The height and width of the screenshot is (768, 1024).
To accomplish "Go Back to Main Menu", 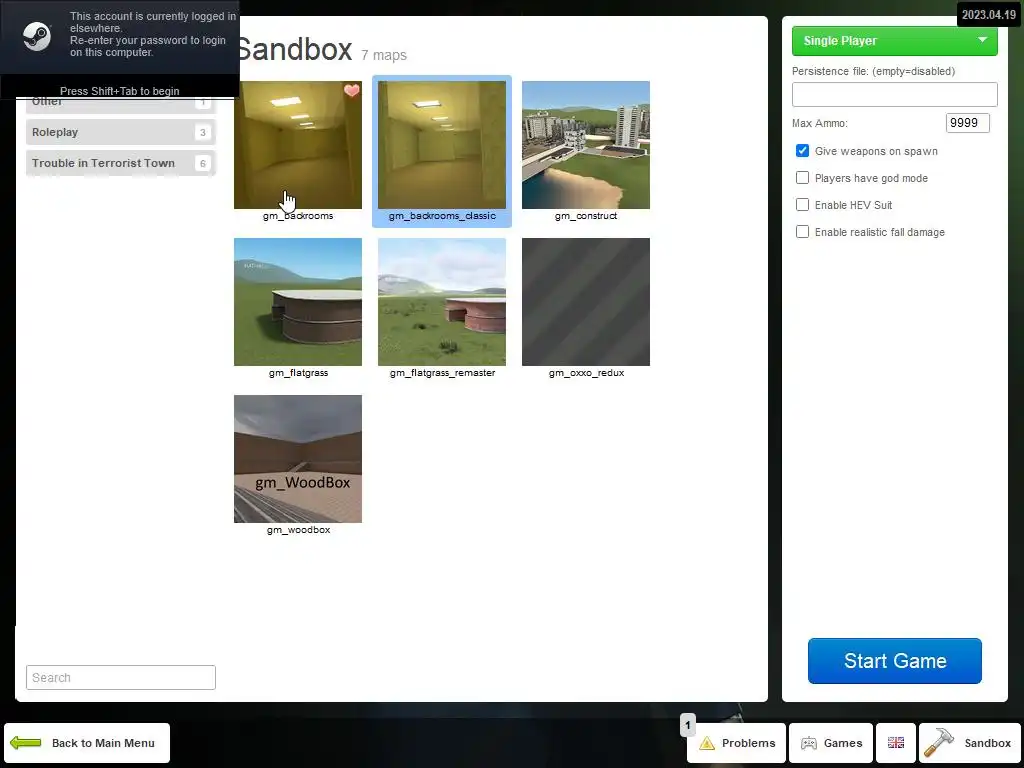I will 87,743.
